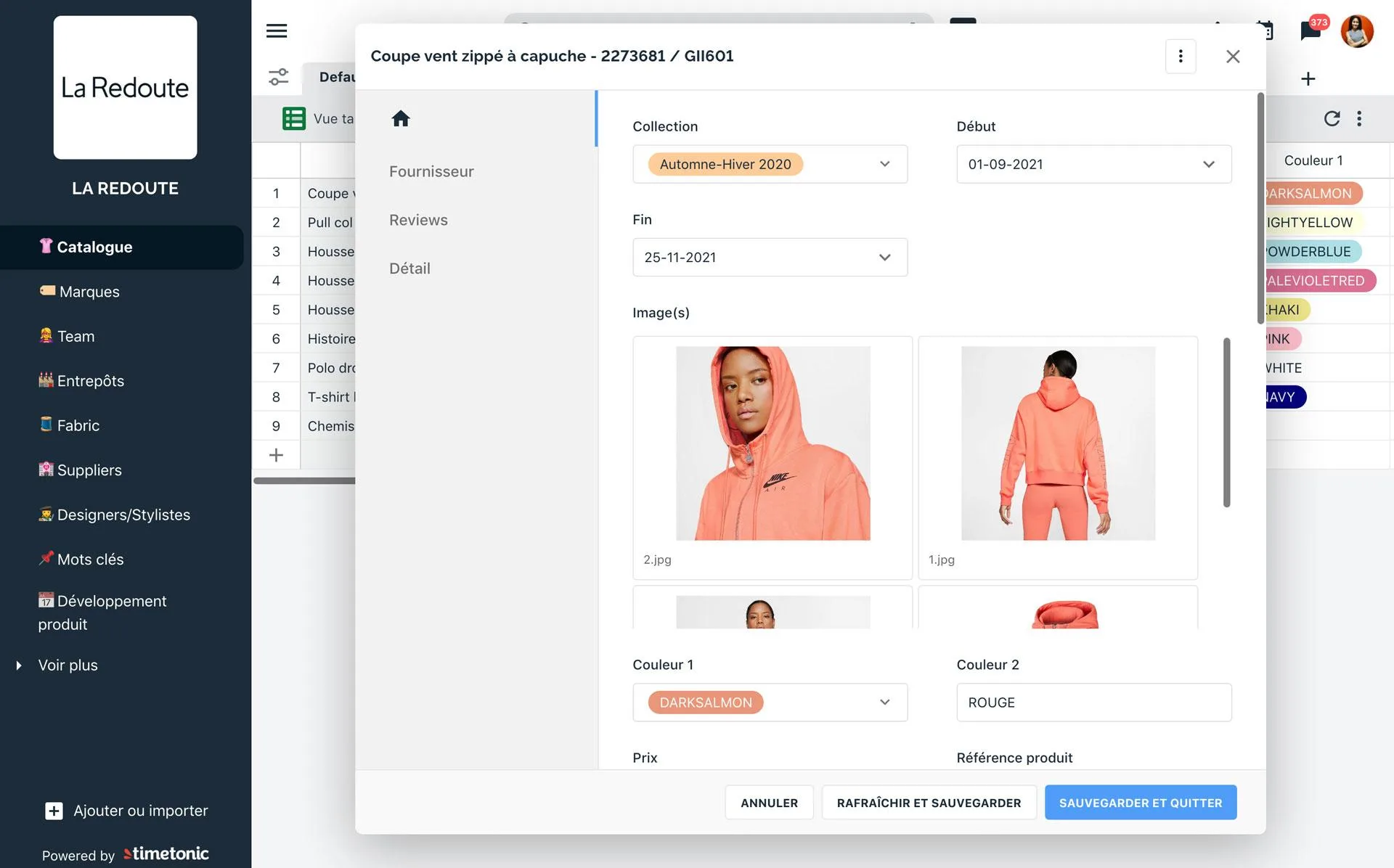This screenshot has height=868, width=1394.
Task: Click the Automne-Hiver 2020 collection tag
Action: click(x=725, y=164)
